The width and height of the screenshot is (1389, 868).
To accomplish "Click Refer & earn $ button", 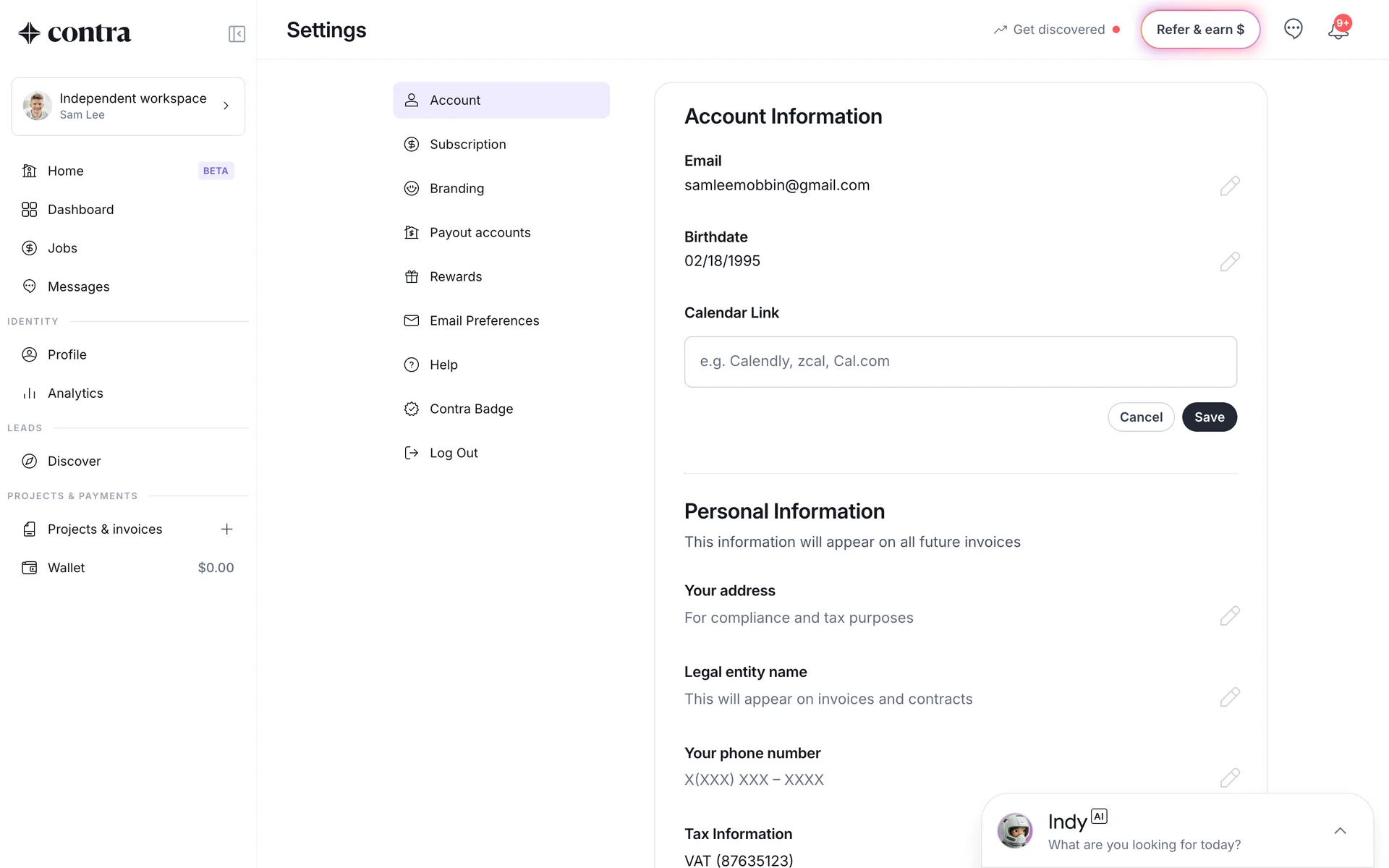I will coord(1200,30).
